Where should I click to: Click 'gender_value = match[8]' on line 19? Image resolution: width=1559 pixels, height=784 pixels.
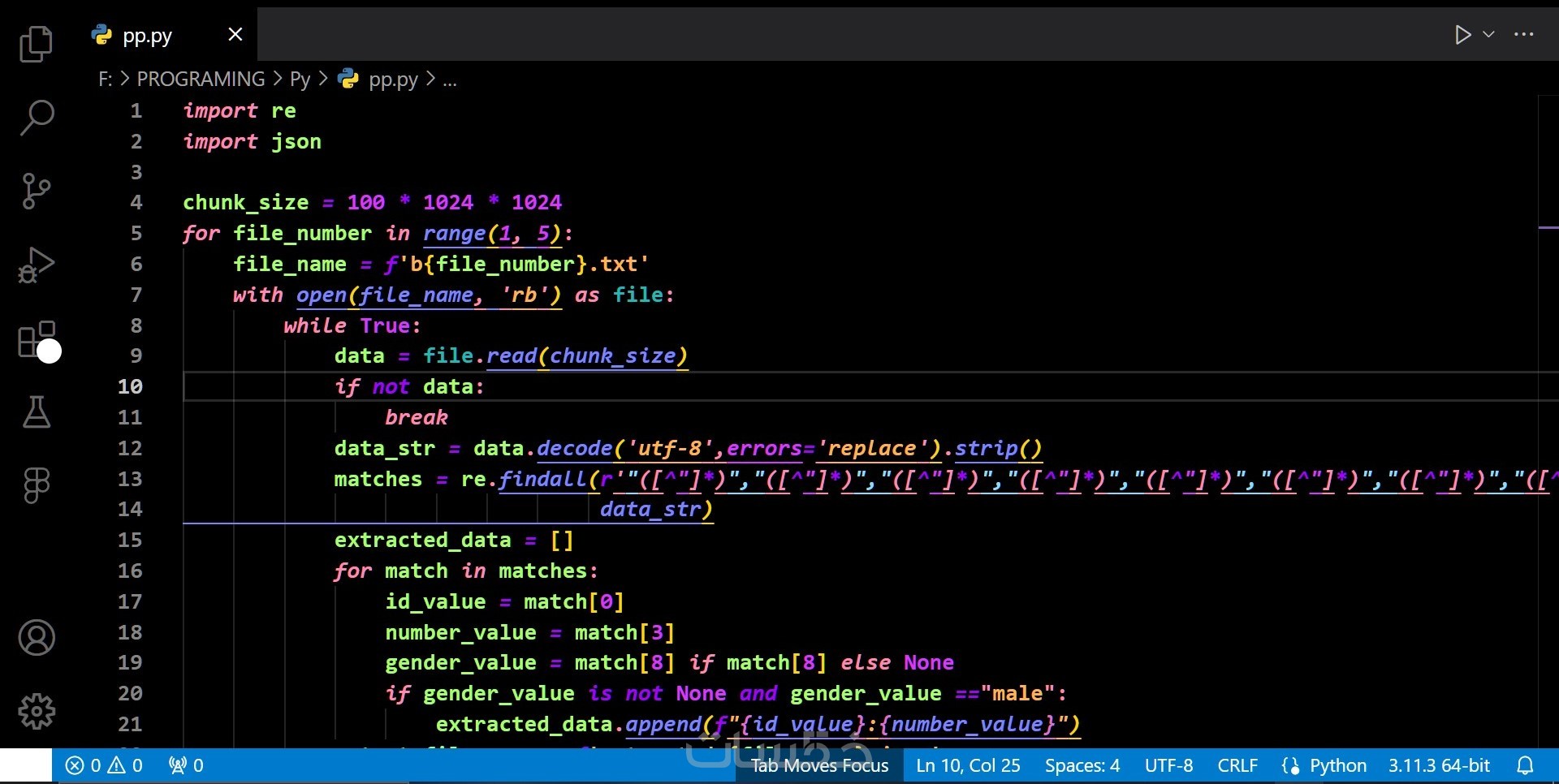coord(529,662)
